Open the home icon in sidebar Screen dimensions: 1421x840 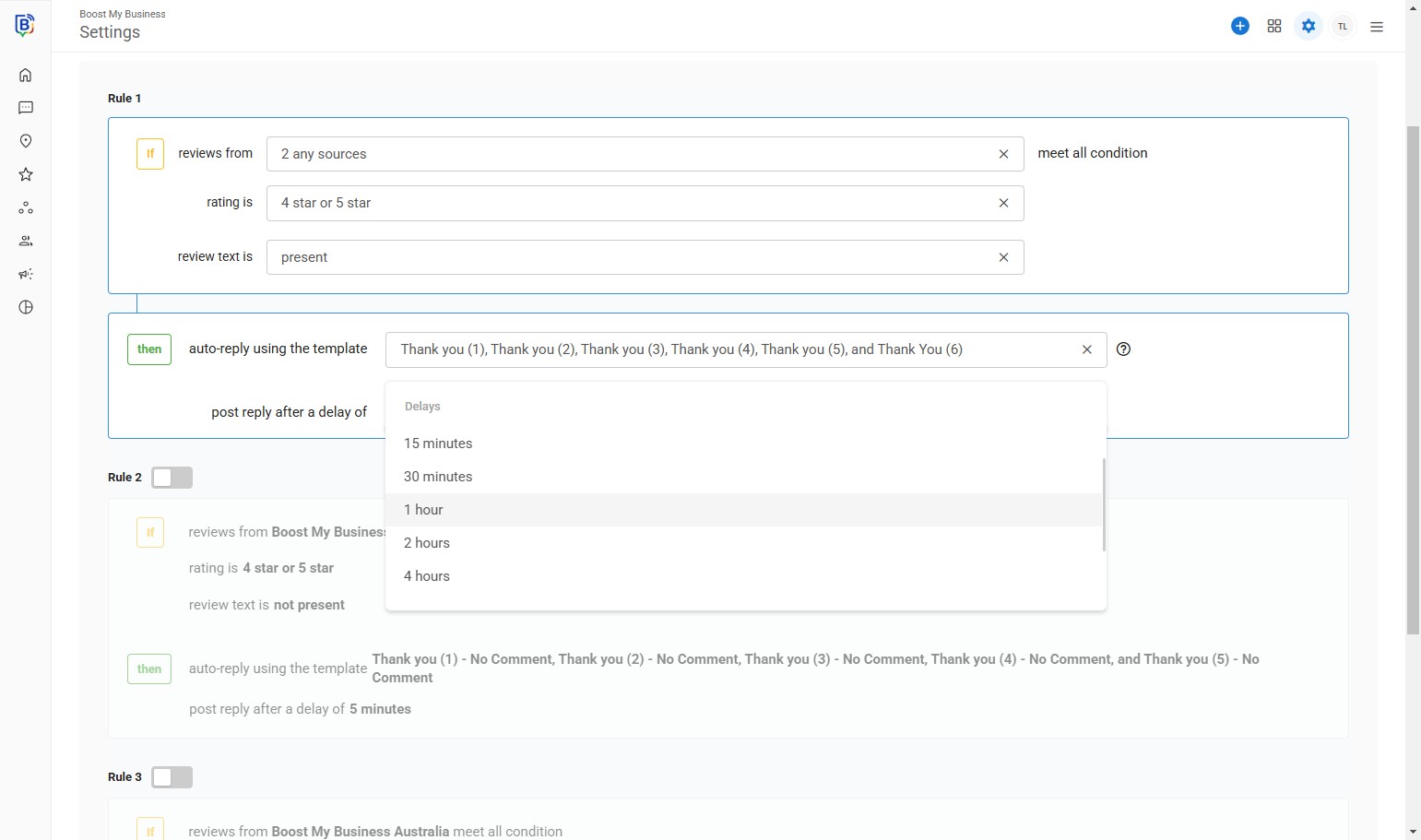[x=26, y=75]
